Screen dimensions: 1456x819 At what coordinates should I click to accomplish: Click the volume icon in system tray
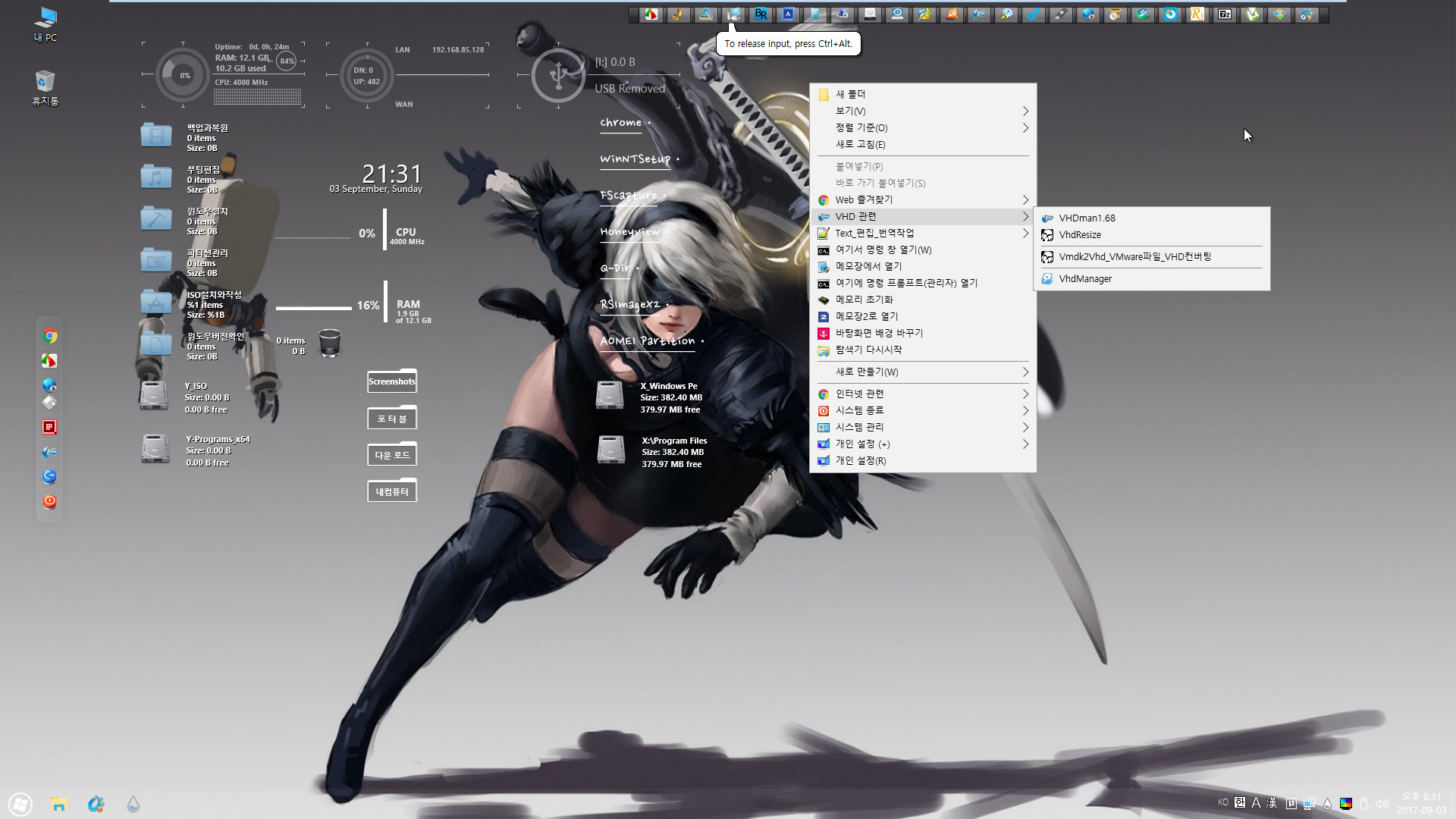pyautogui.click(x=1382, y=804)
